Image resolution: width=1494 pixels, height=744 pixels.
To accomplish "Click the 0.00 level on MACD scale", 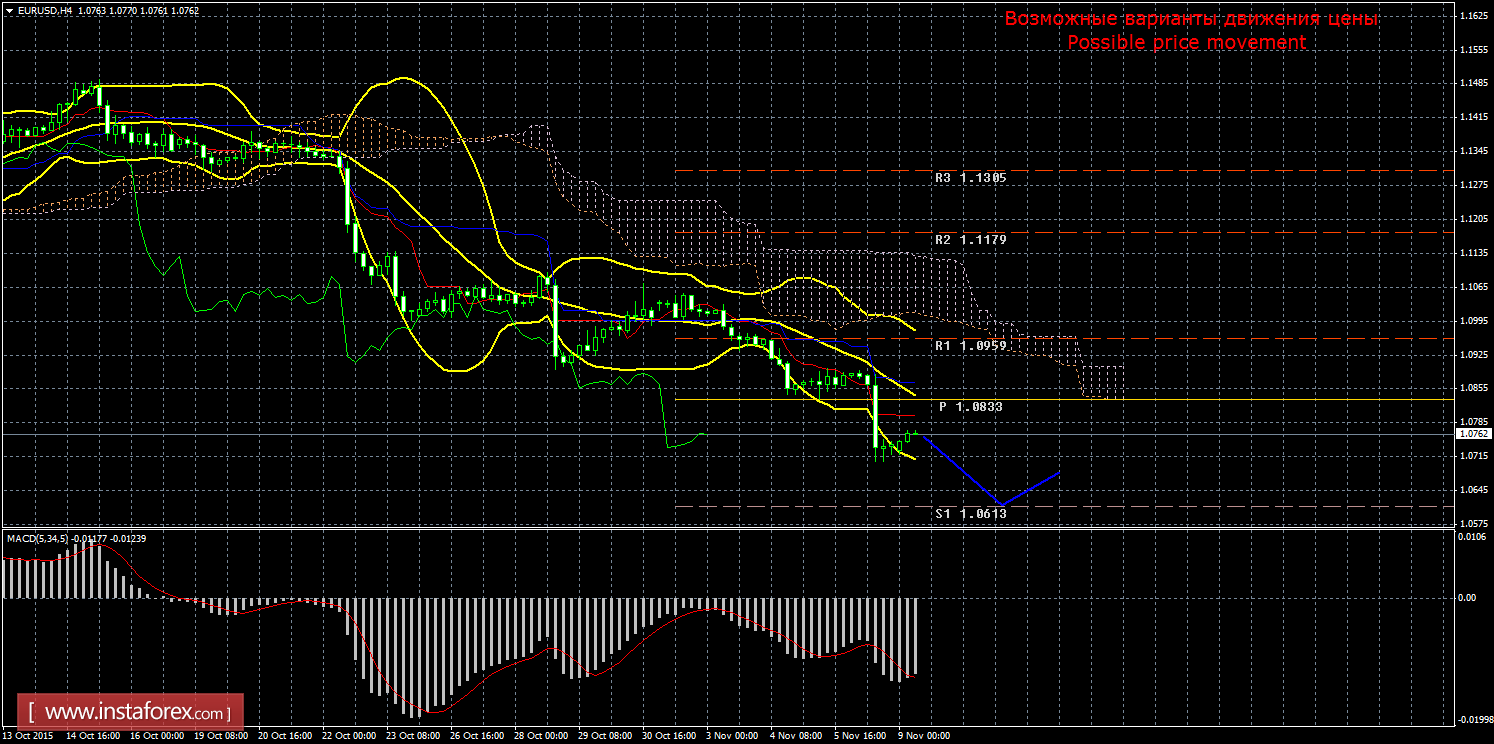I will click(x=1468, y=598).
